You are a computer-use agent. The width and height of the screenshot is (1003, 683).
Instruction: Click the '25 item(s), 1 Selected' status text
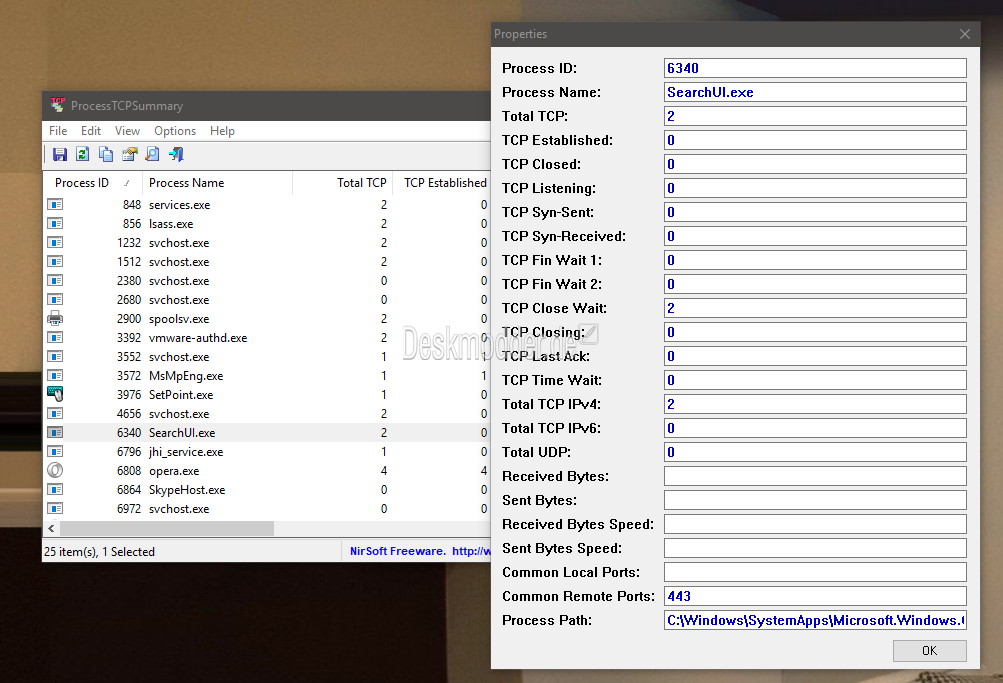[99, 551]
